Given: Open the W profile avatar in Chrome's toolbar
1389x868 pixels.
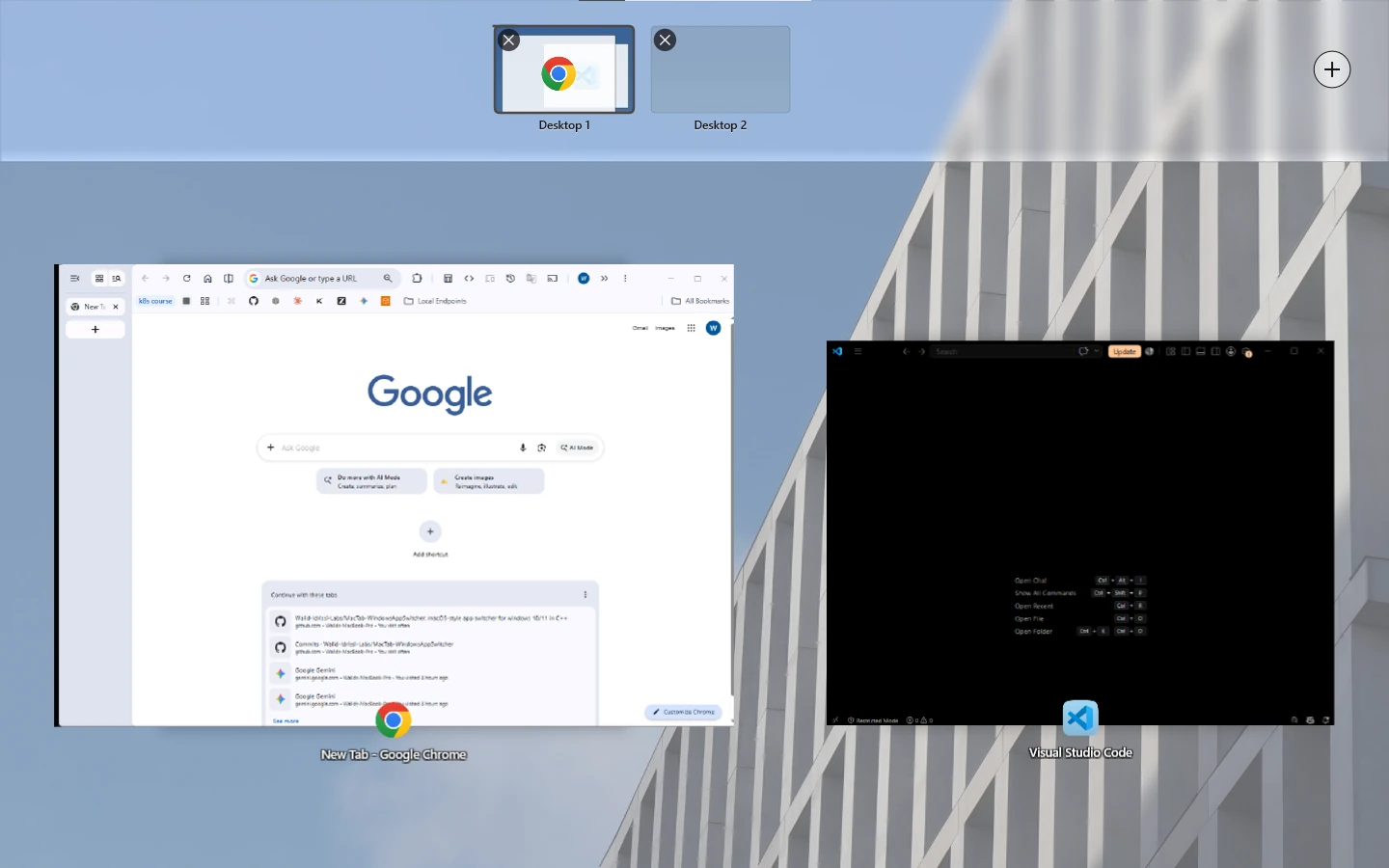Looking at the screenshot, I should pos(584,279).
